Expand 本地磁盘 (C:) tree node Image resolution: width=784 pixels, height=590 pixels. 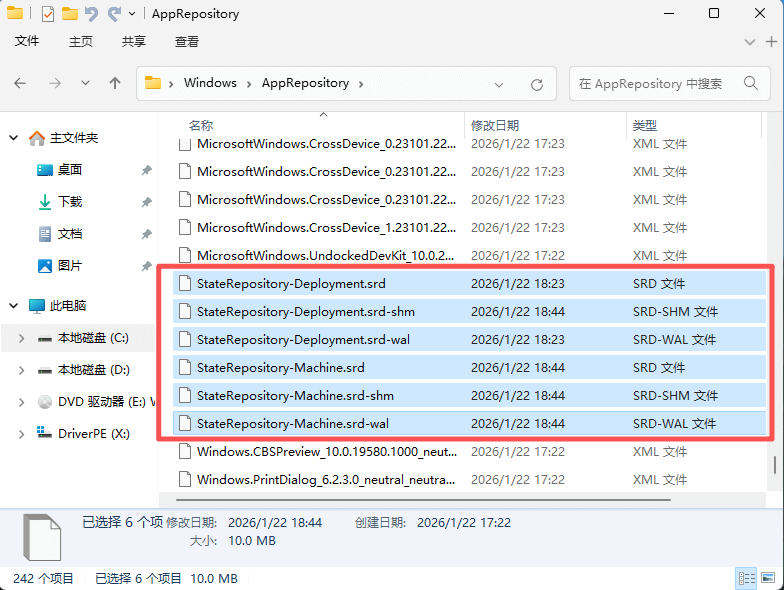pyautogui.click(x=22, y=338)
